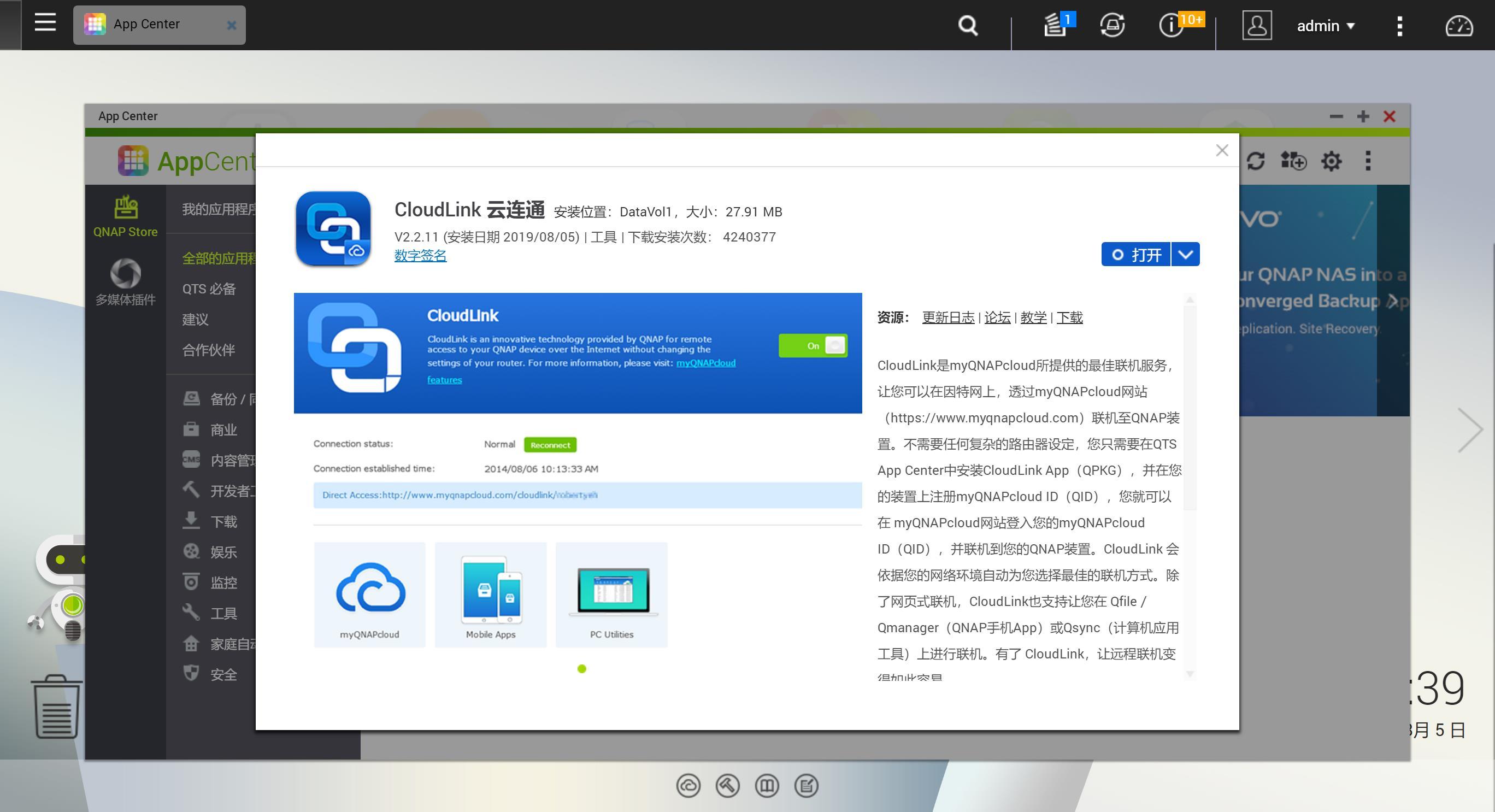Click the refresh icon in App Center toolbar
The height and width of the screenshot is (812, 1495).
[x=1255, y=161]
